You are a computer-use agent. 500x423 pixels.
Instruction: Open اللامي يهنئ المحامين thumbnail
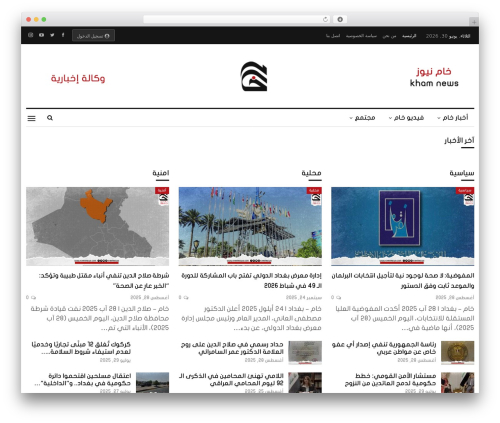pyautogui.click(x=305, y=383)
